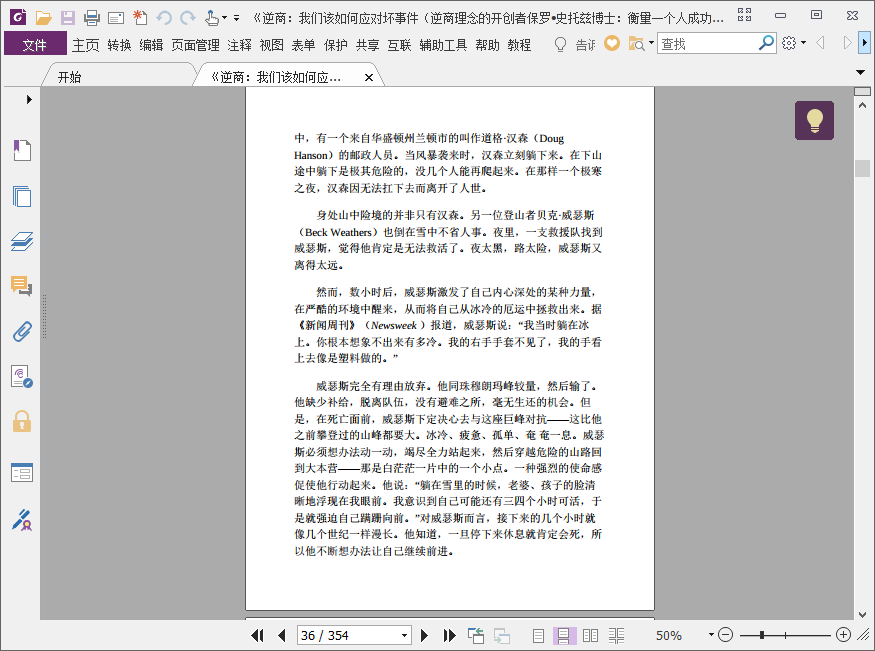The width and height of the screenshot is (875, 651).
Task: Open the 保护 ribbon tab
Action: (335, 45)
